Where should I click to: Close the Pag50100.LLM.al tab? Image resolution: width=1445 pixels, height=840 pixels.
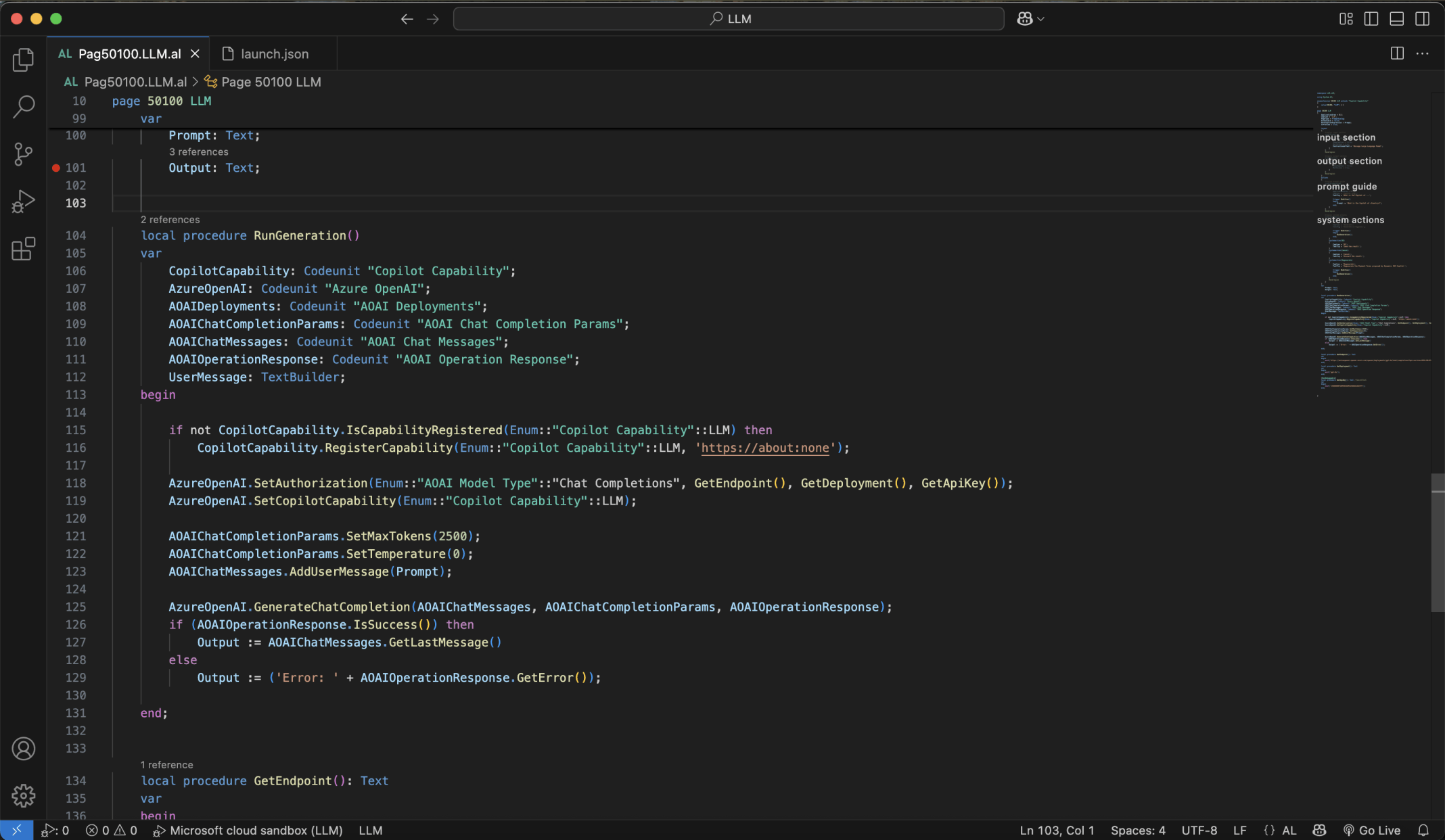[195, 53]
